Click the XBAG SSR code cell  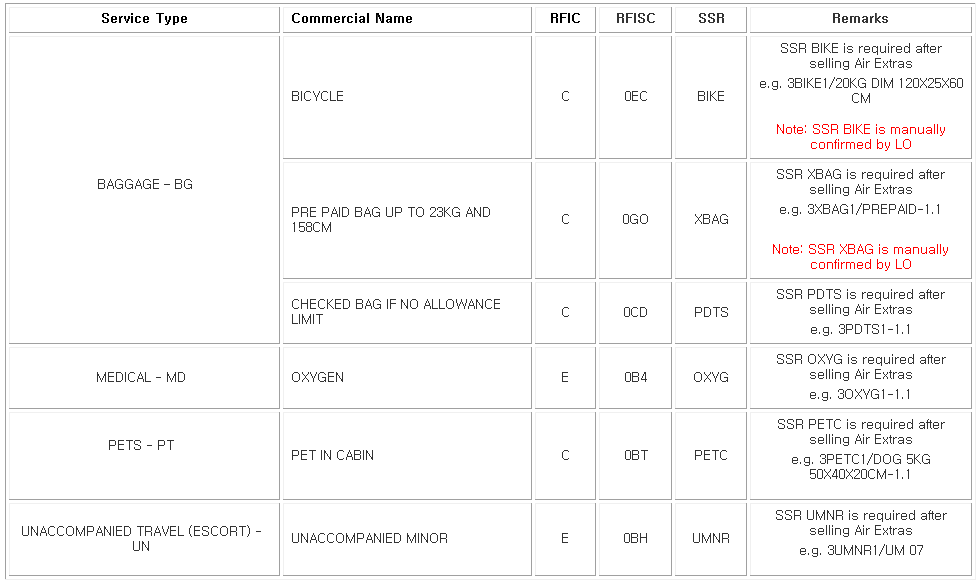coord(710,220)
